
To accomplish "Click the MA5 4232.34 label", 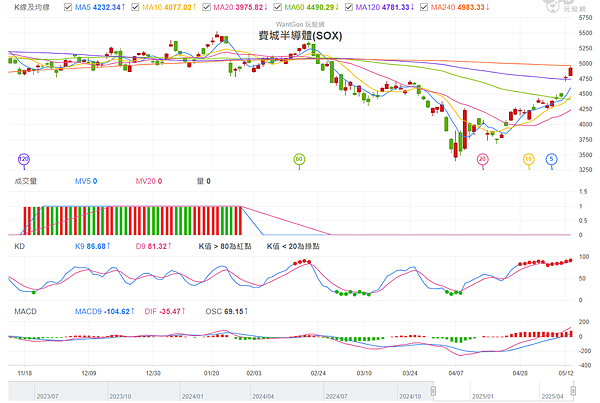I will (100, 7).
